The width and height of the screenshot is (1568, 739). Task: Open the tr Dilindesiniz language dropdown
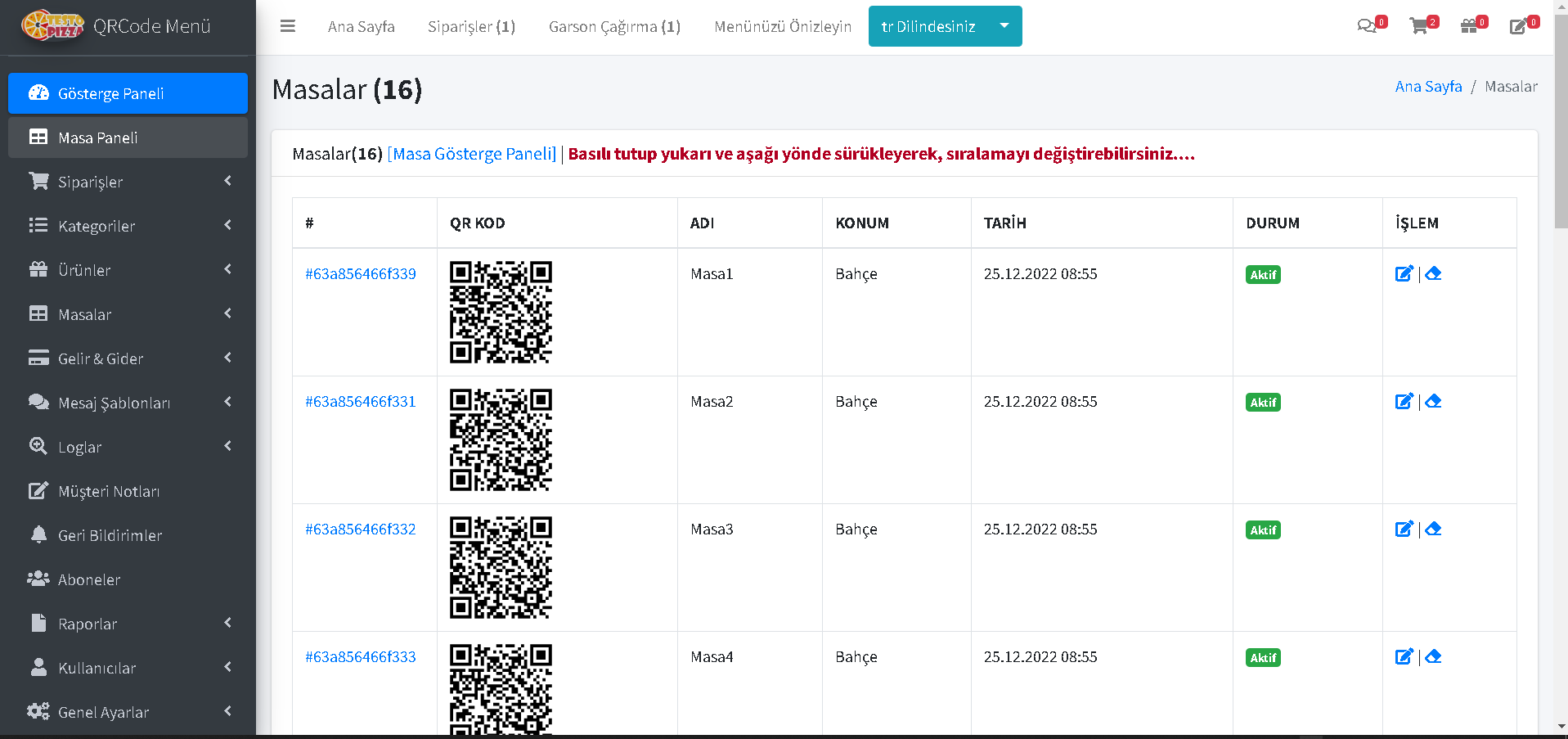click(945, 26)
